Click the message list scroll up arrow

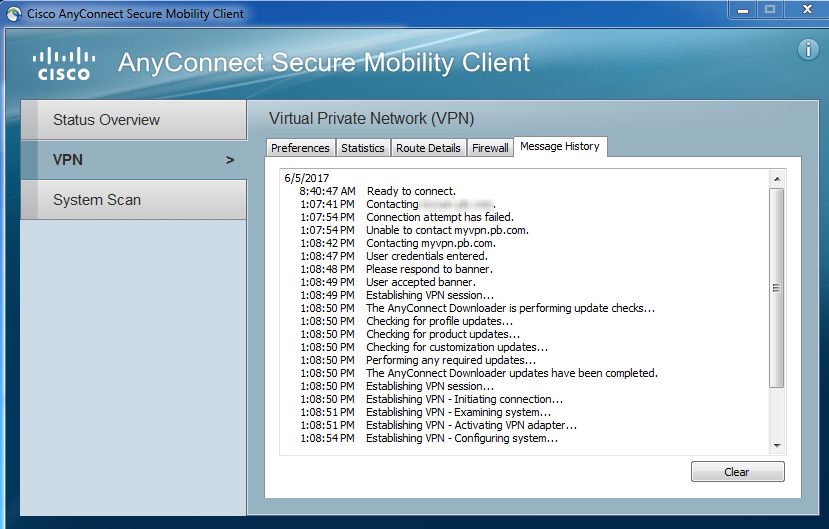[777, 179]
